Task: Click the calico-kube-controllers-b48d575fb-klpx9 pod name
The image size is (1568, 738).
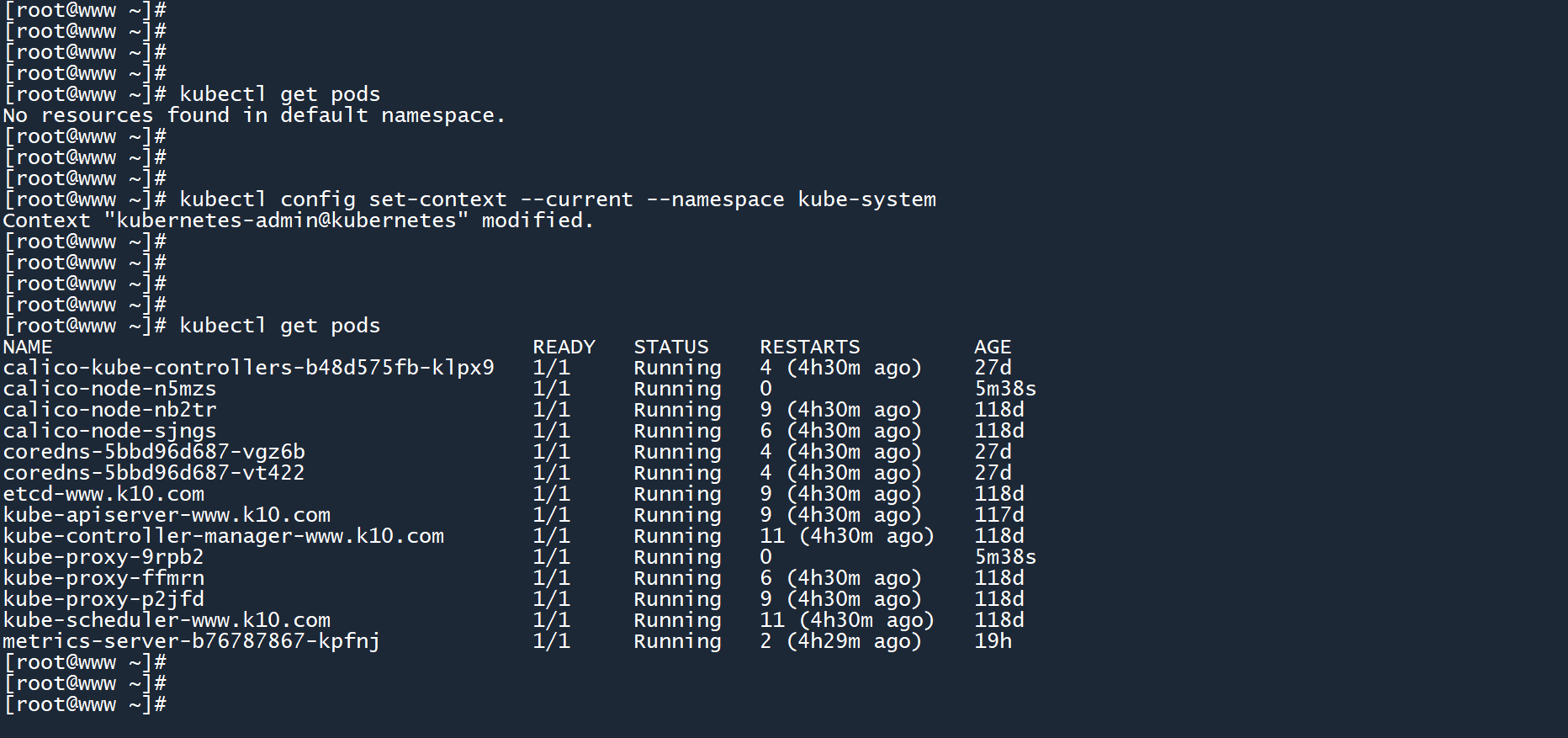Action: click(x=248, y=368)
